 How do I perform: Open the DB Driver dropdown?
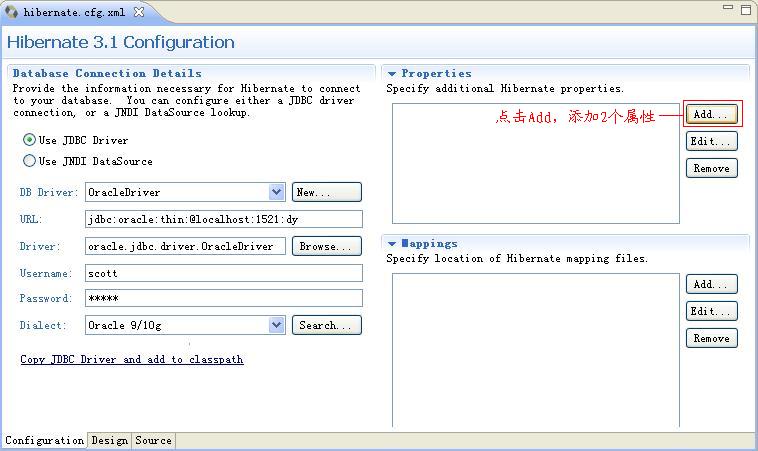tap(277, 192)
